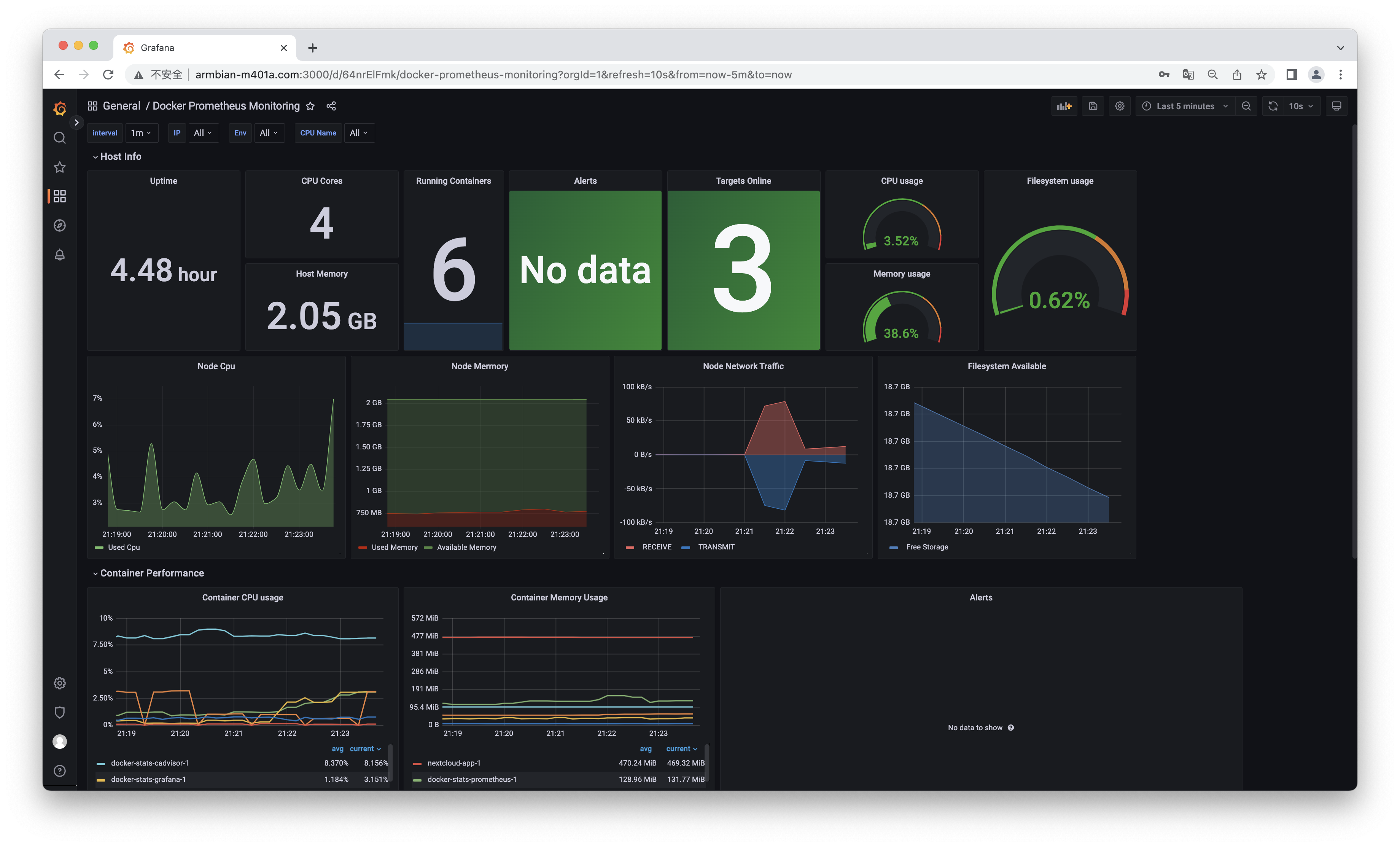Open the Node Network Traffic panel menu
1400x847 pixels.
(743, 366)
